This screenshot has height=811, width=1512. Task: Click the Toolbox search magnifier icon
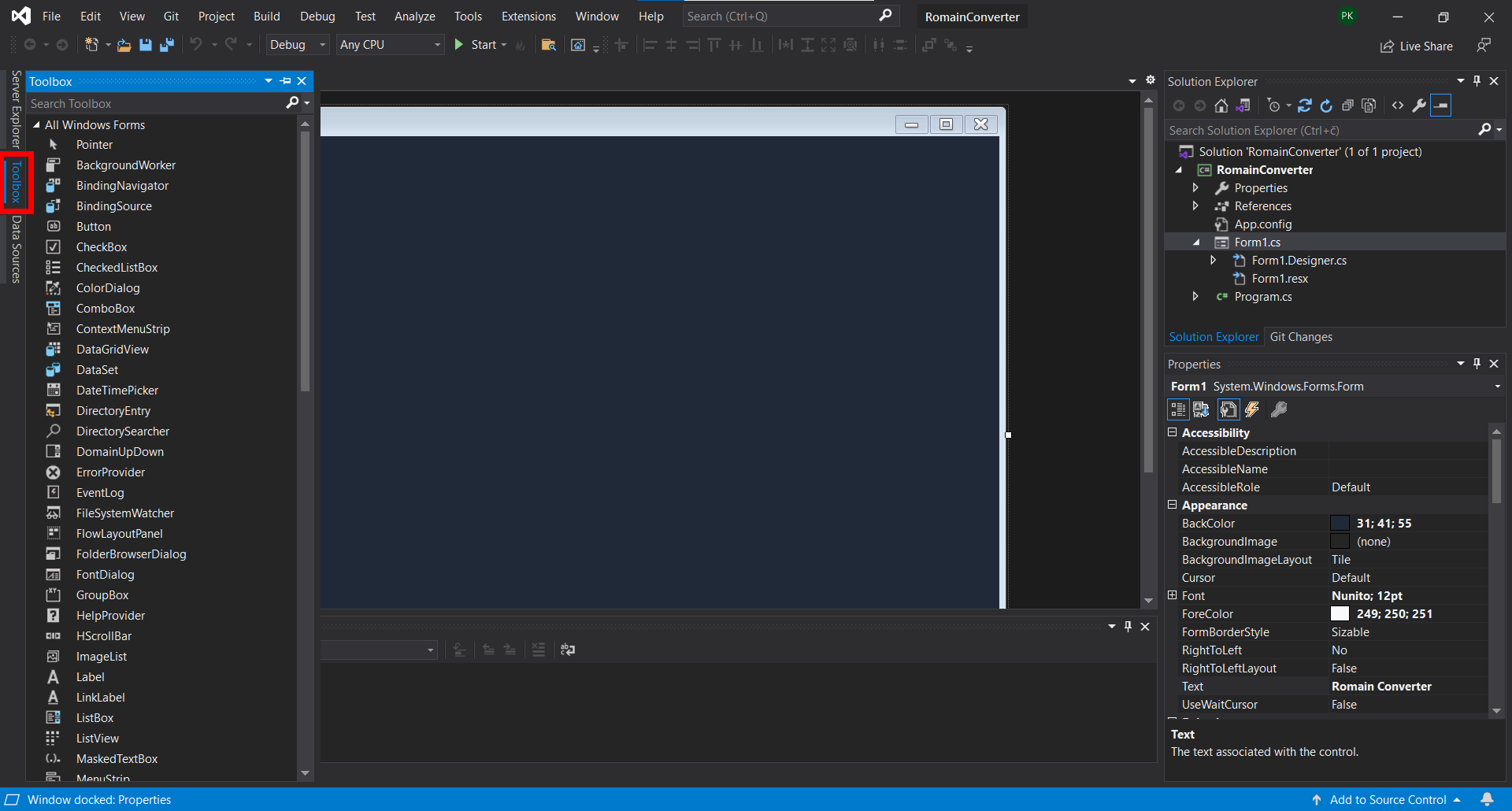click(292, 103)
